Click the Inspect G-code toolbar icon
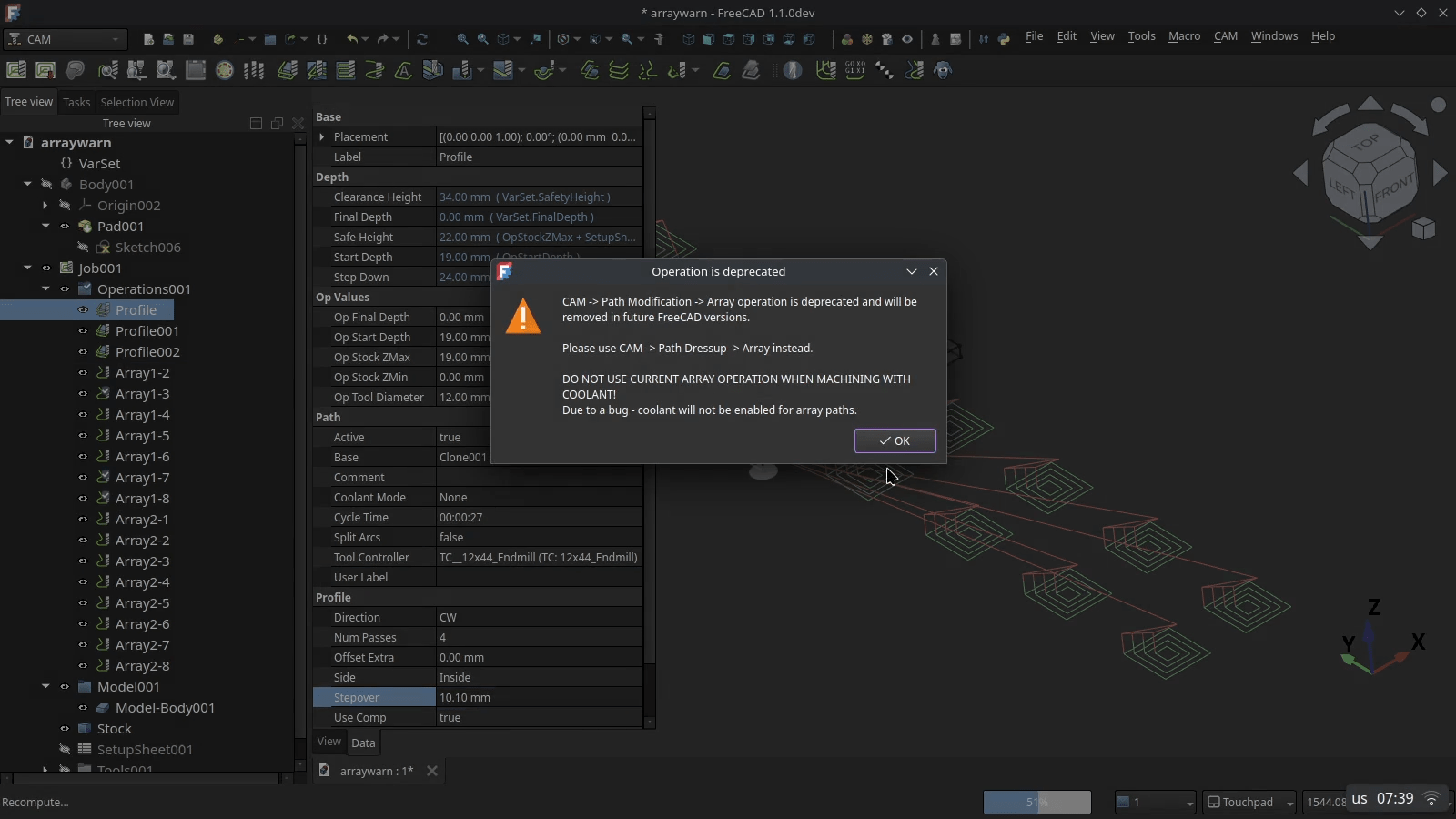Viewport: 1456px width, 819px height. (854, 70)
